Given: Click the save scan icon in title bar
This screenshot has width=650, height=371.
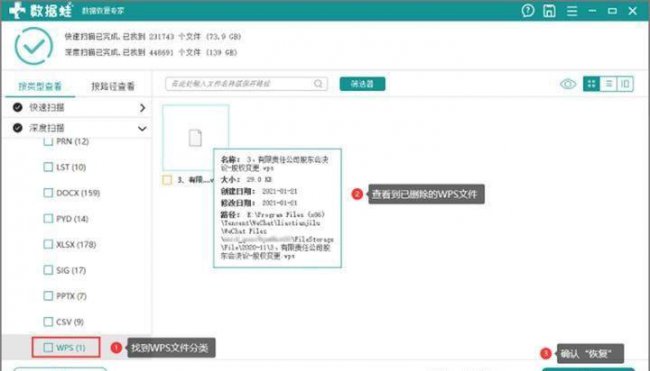Looking at the screenshot, I should point(549,11).
